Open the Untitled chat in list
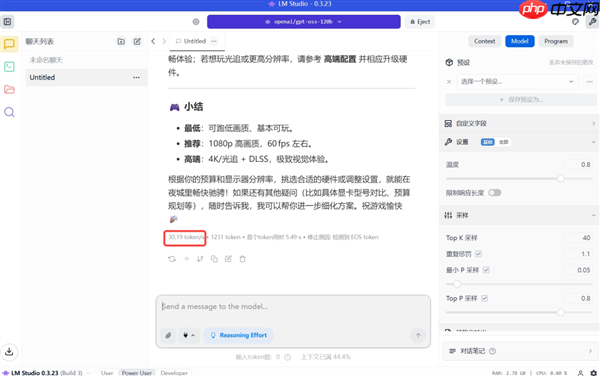This screenshot has width=600, height=376. pyautogui.click(x=86, y=77)
